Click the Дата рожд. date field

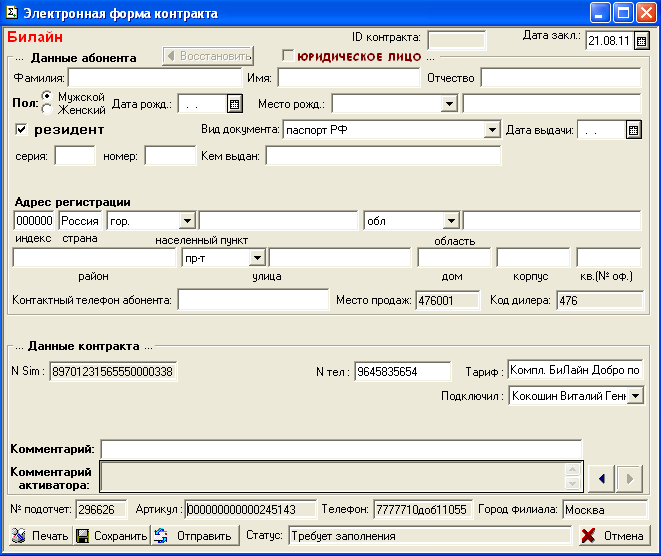[202, 104]
